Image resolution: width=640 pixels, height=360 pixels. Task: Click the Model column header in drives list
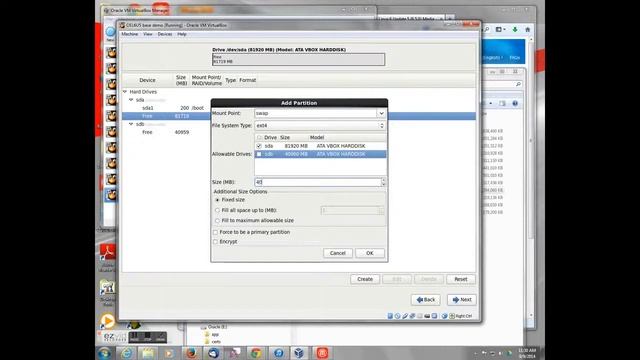click(317, 138)
